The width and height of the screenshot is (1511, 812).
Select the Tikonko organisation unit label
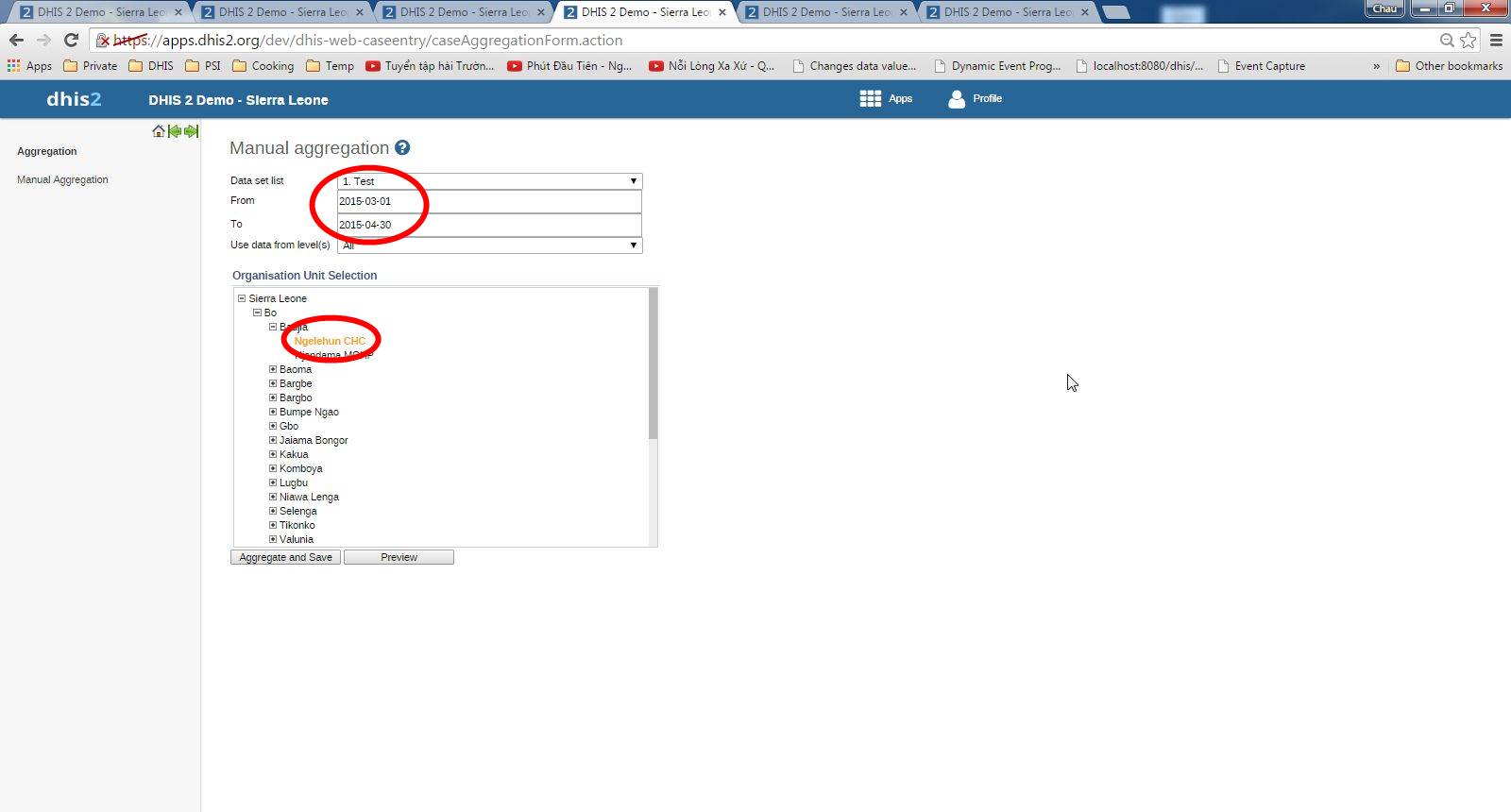coord(297,525)
